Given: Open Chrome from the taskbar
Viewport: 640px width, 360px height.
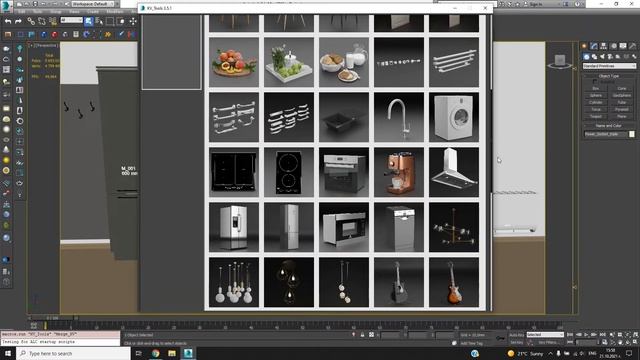Looking at the screenshot, I should coord(156,353).
